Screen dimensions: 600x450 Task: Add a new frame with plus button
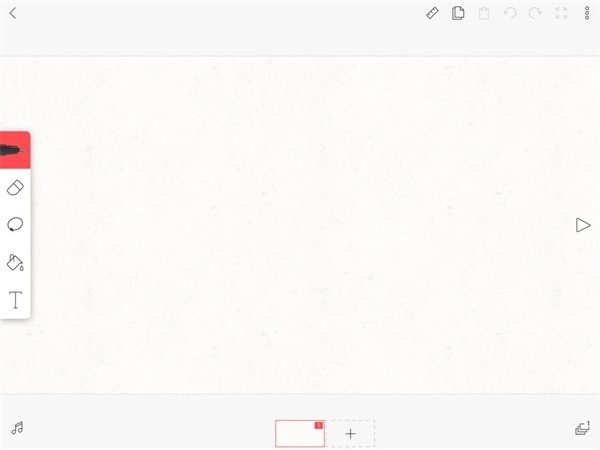(x=350, y=434)
